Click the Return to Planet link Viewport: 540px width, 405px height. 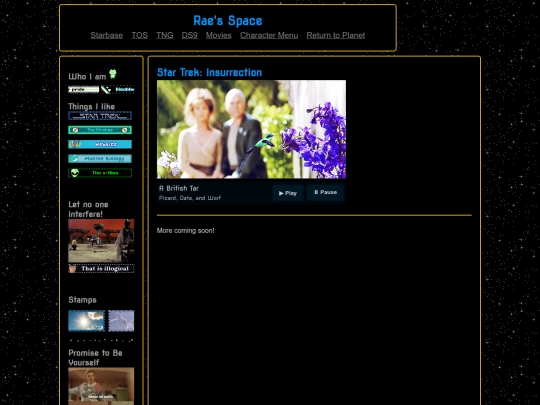coord(336,35)
